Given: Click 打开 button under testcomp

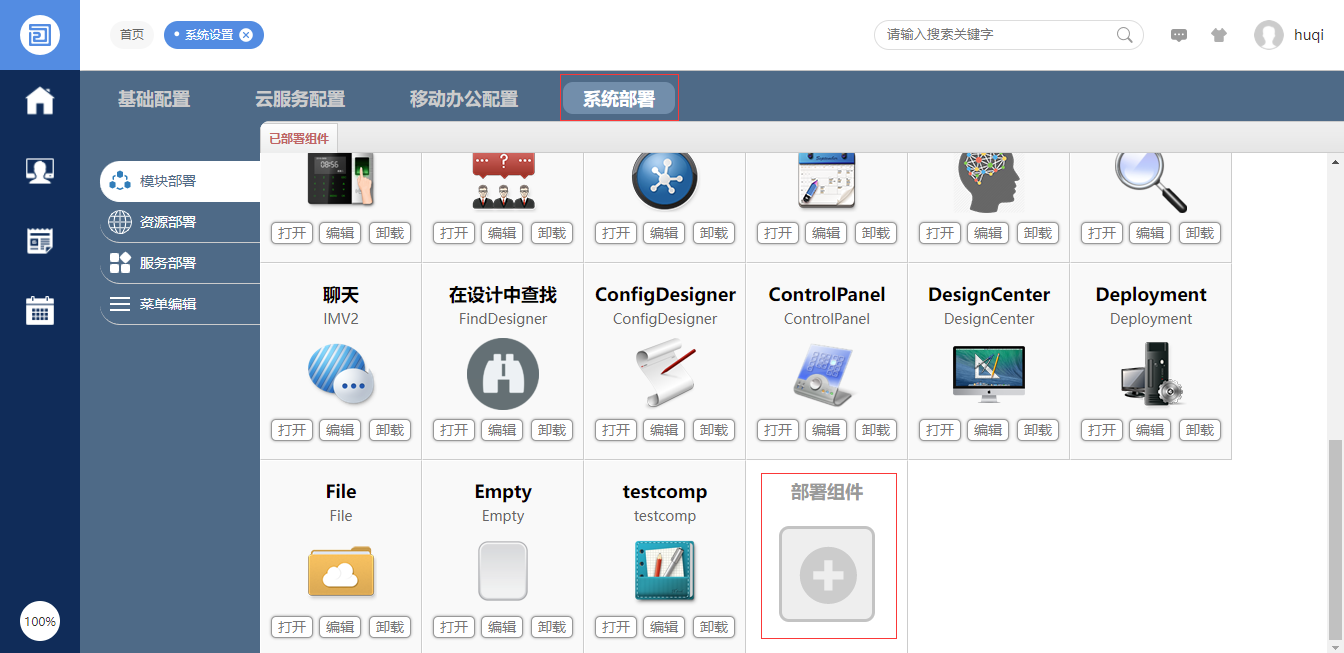Looking at the screenshot, I should 616,627.
